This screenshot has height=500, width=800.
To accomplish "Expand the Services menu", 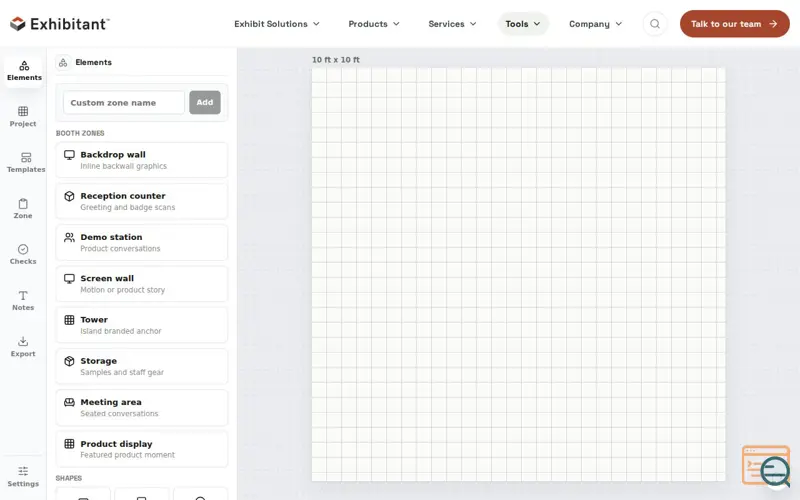I will [453, 24].
